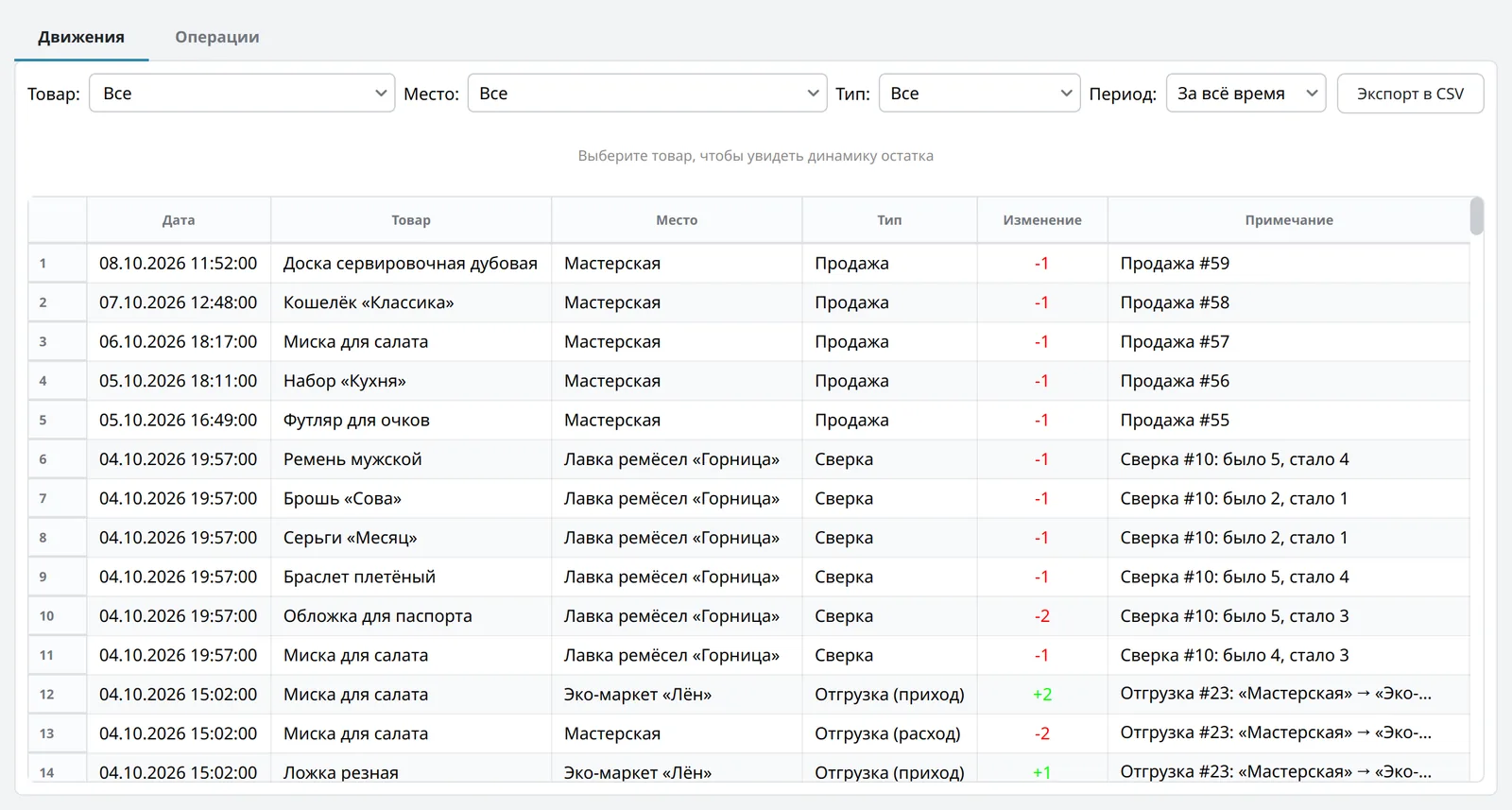Open the Товар filter dropdown

click(242, 94)
